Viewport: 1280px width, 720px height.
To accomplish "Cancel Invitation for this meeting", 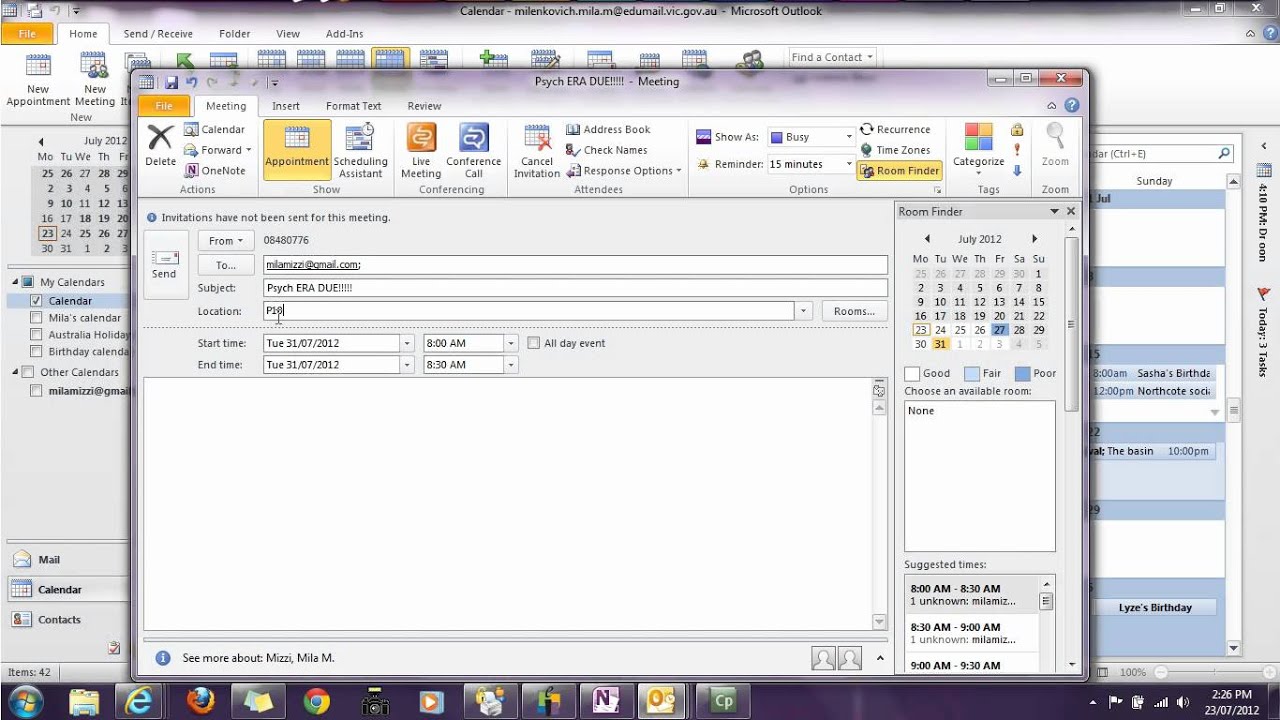I will click(x=537, y=150).
